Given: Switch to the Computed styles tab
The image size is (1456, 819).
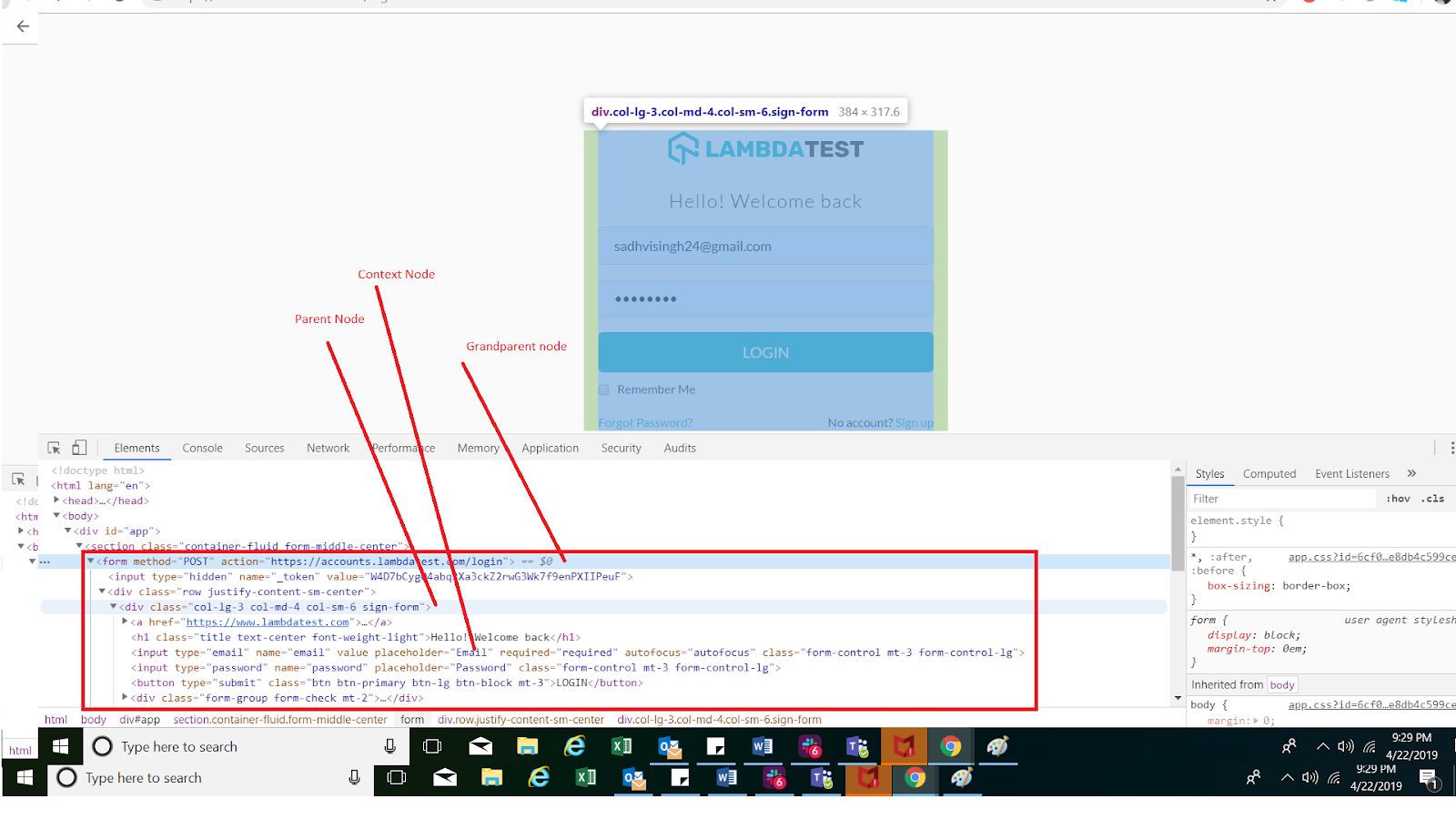Looking at the screenshot, I should (1269, 474).
